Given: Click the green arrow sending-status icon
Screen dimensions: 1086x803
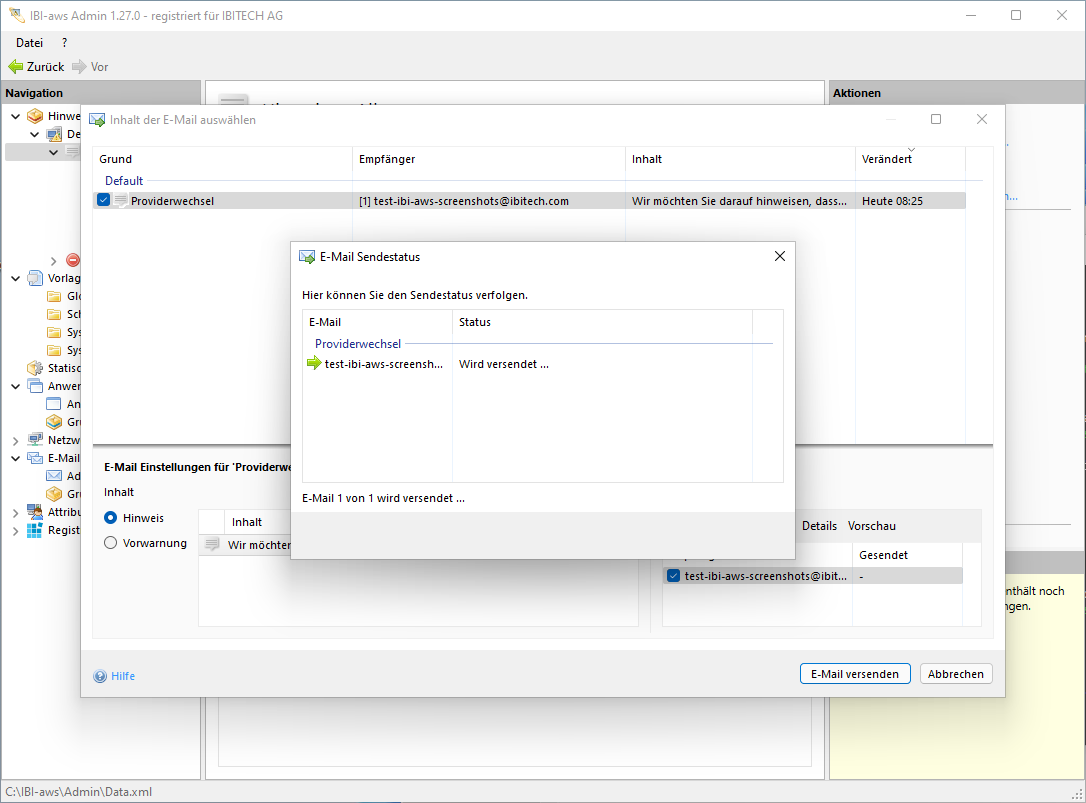Looking at the screenshot, I should (x=314, y=364).
